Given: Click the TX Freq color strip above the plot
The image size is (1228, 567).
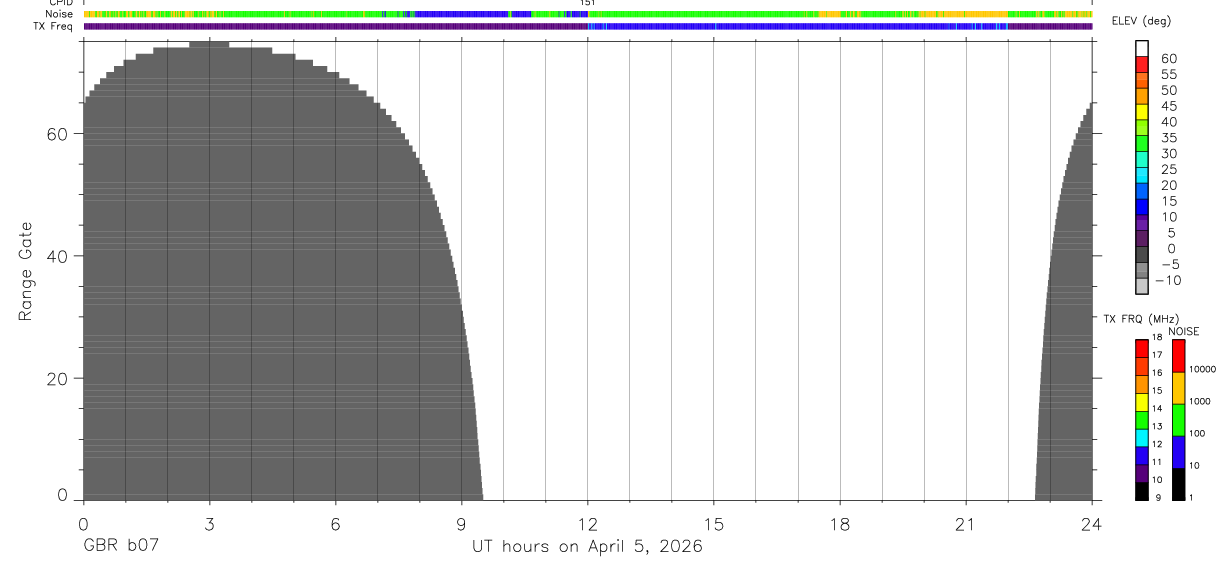Looking at the screenshot, I should (587, 26).
